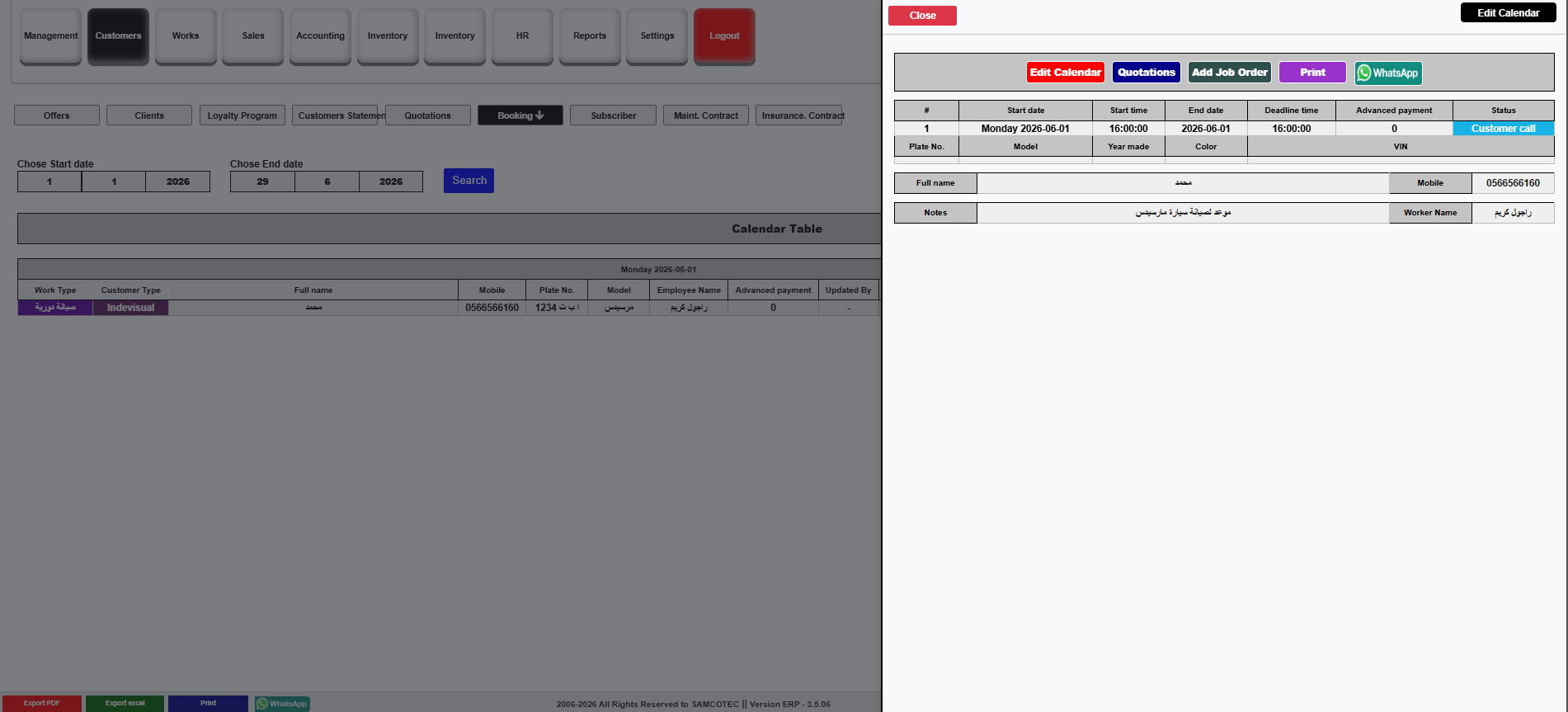The image size is (1568, 712).
Task: Open the Sales menu
Action: [253, 36]
